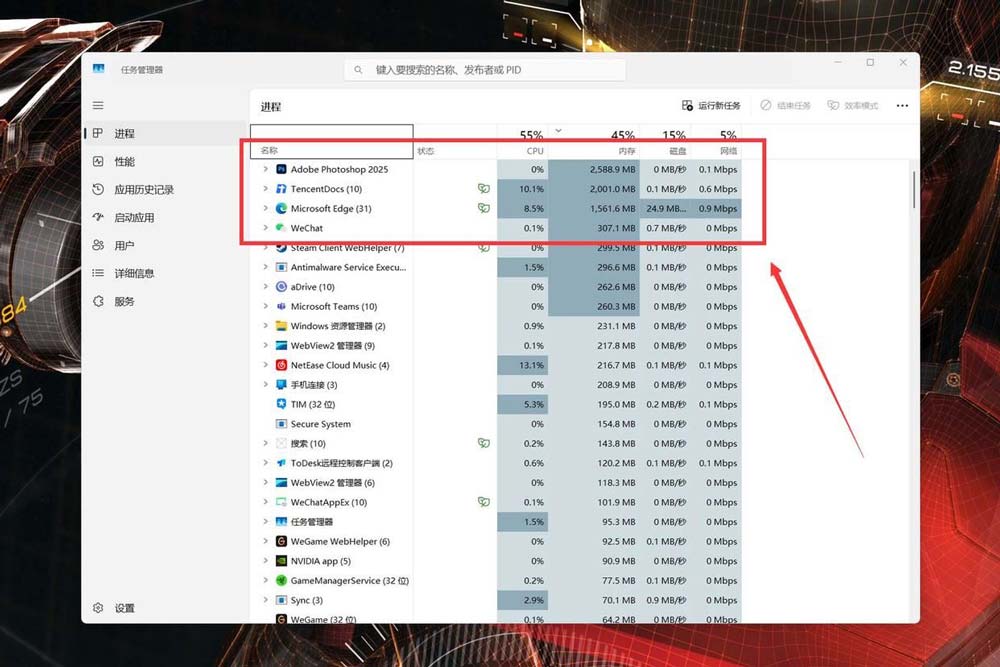This screenshot has height=667, width=1000.
Task: Click efficiency mode leaf icon on TencentDocs row
Action: tap(483, 189)
